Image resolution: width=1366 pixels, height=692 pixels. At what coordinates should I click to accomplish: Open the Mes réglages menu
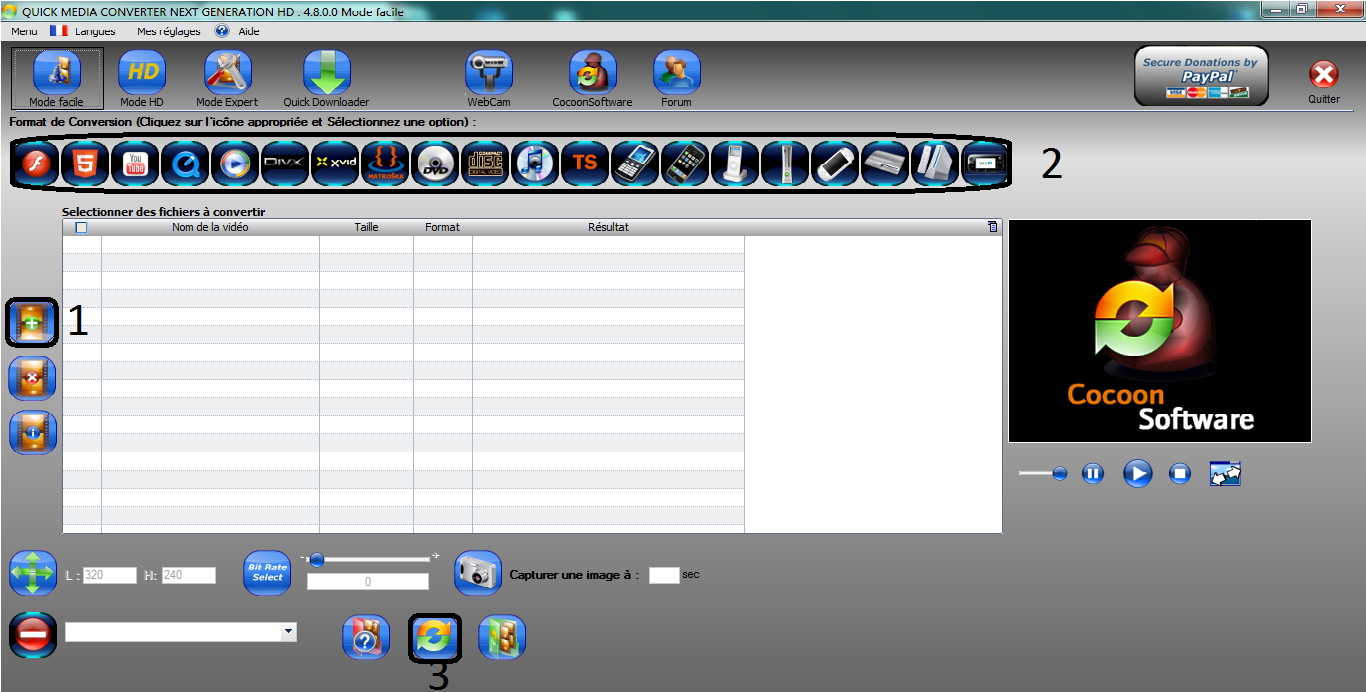pos(168,31)
